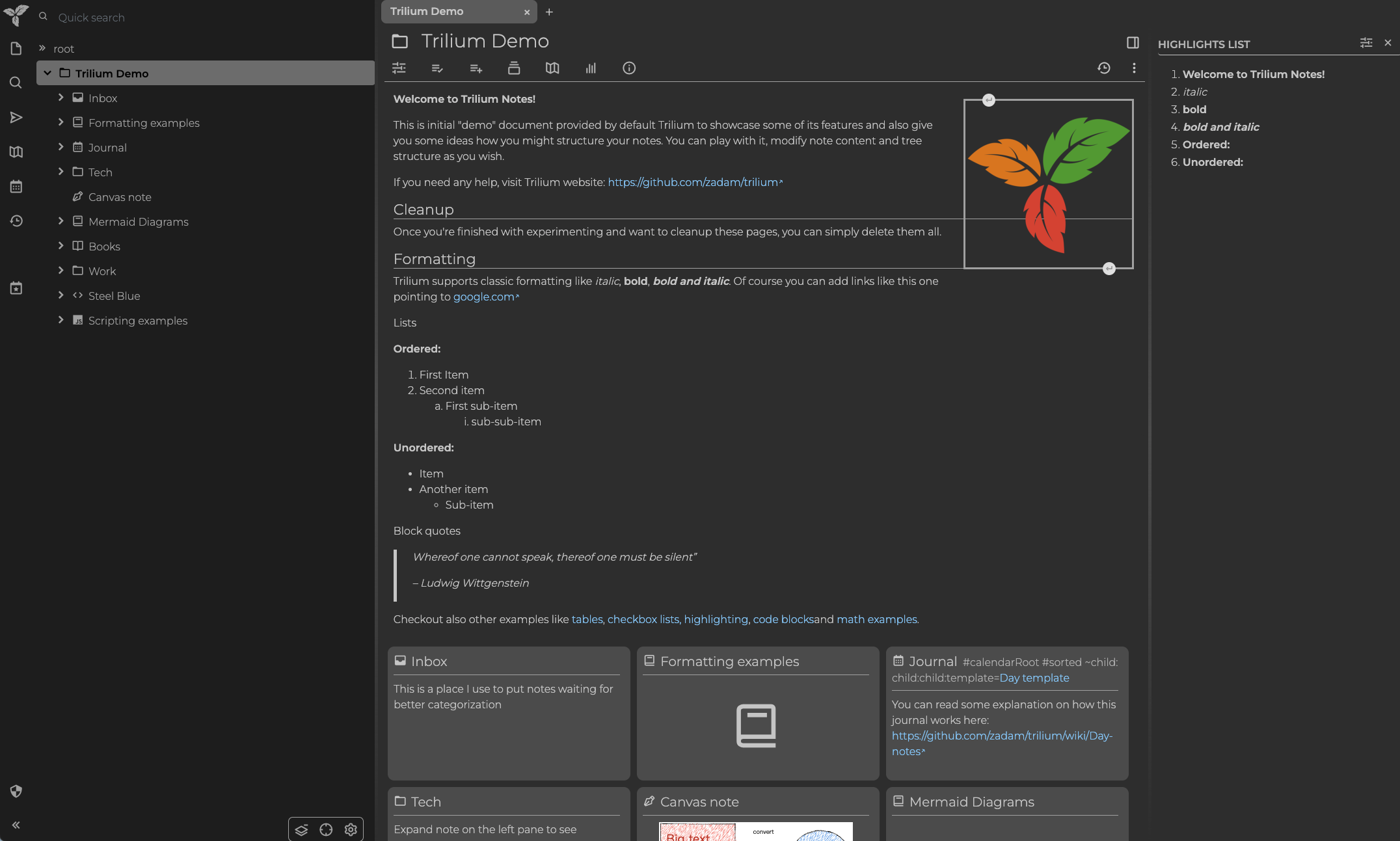
Task: Open recent changes in launcher bar
Action: [16, 221]
